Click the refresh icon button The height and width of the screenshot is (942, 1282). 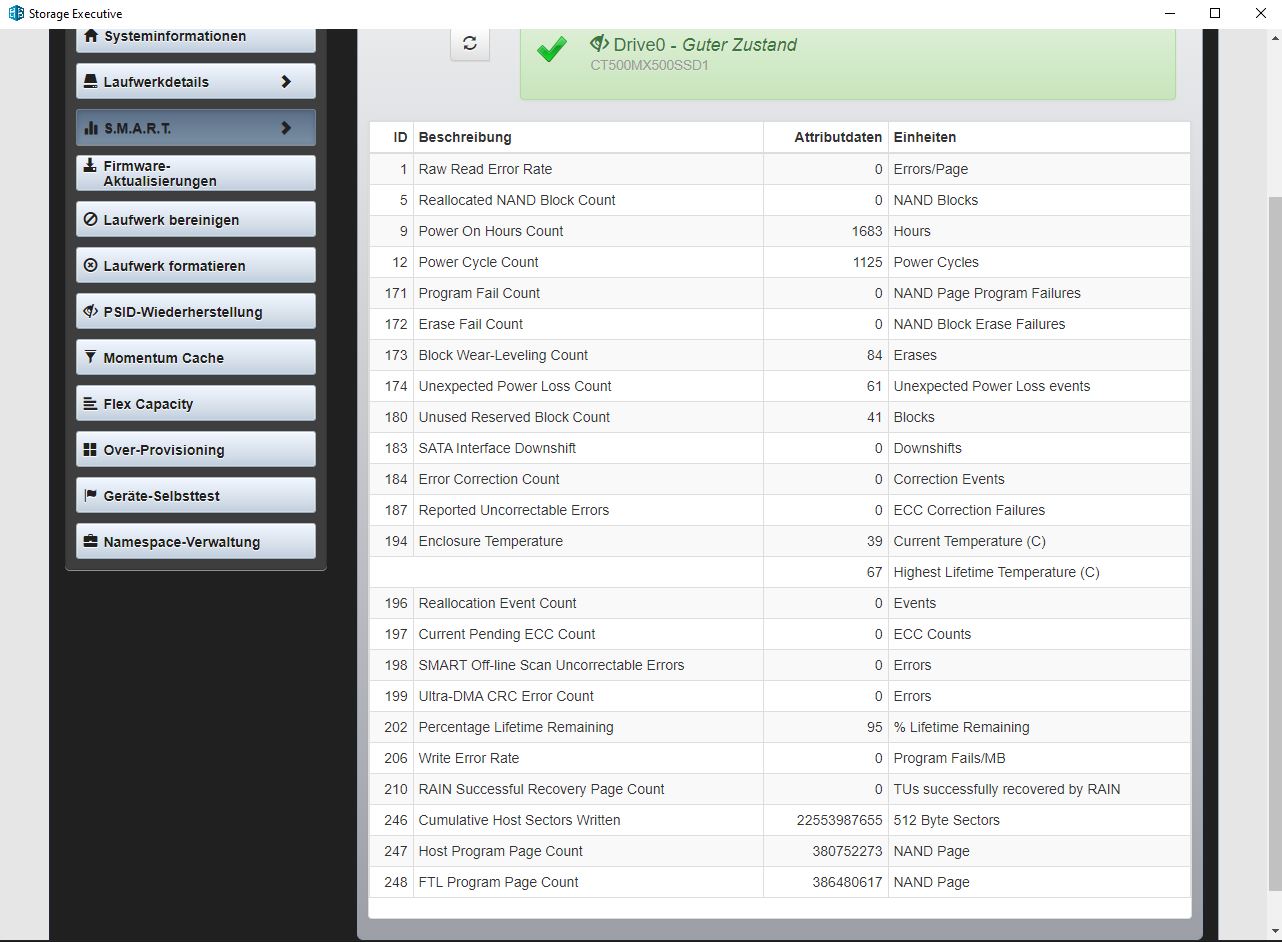pyautogui.click(x=470, y=43)
